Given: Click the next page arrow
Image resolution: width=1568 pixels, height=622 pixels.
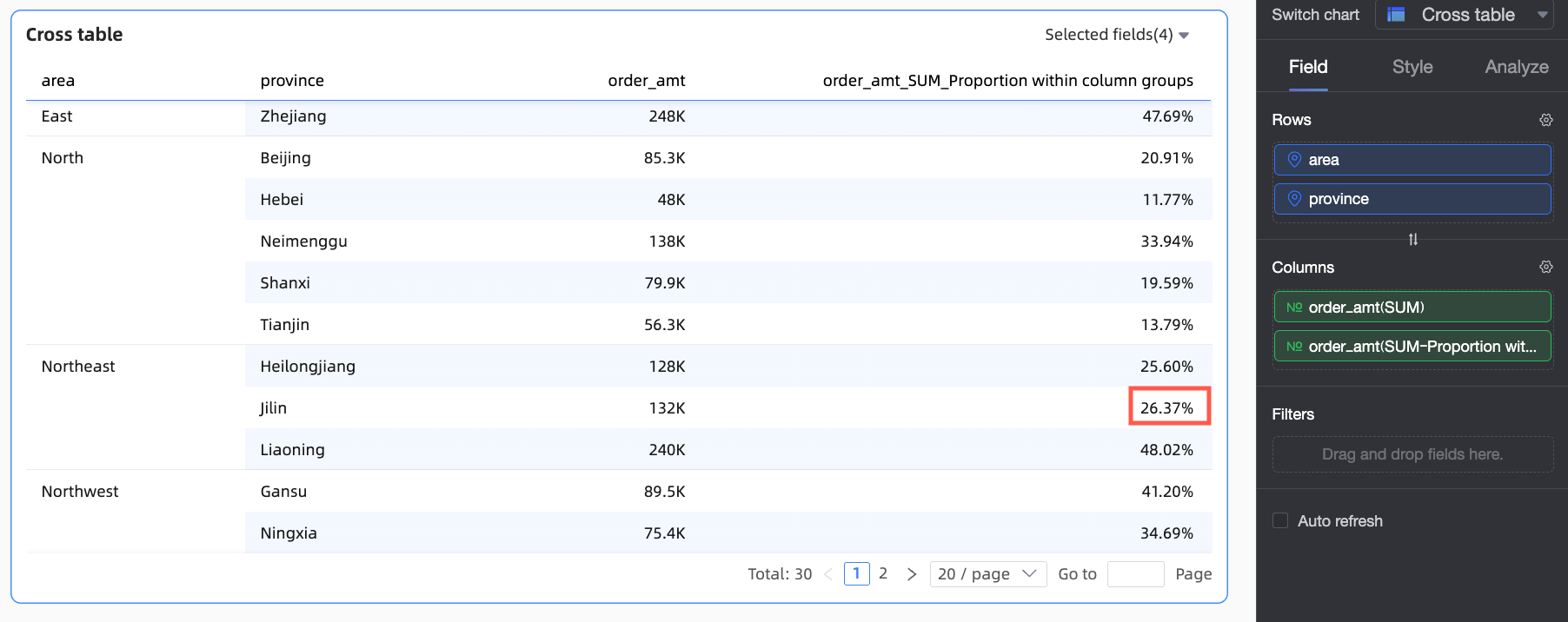Looking at the screenshot, I should 911,574.
